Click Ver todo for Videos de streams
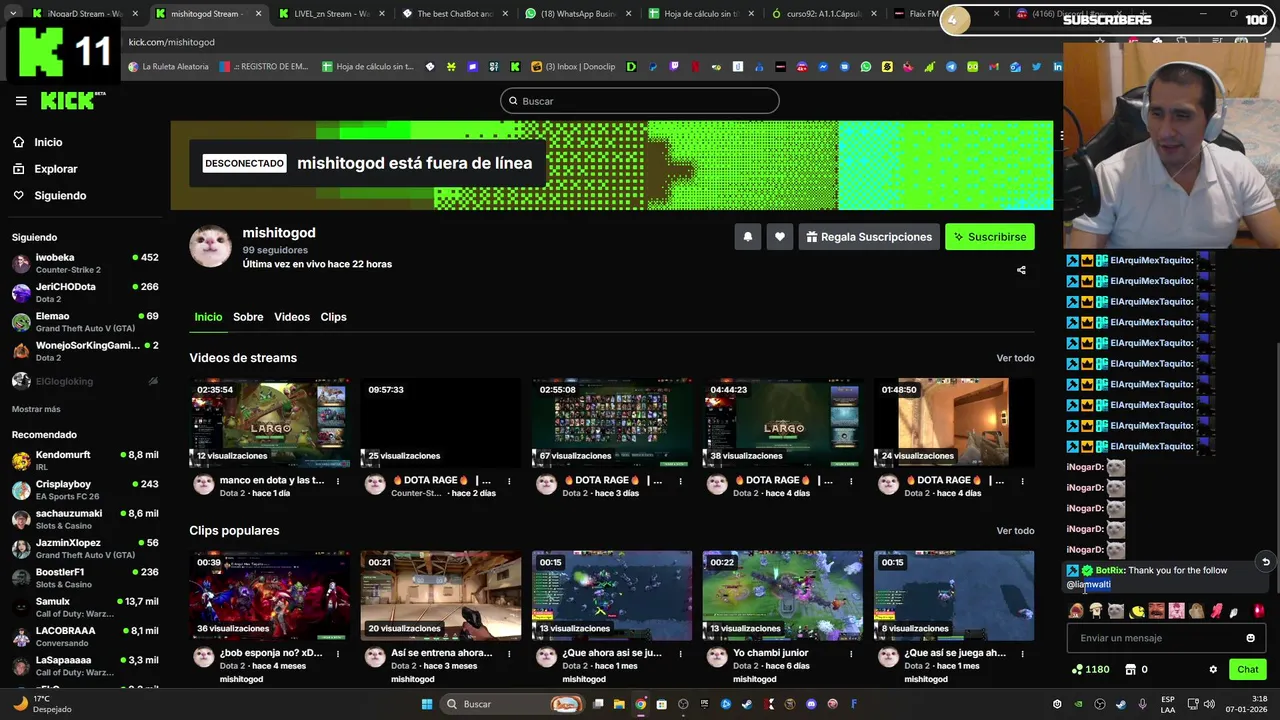This screenshot has width=1280, height=720. pyautogui.click(x=1015, y=358)
